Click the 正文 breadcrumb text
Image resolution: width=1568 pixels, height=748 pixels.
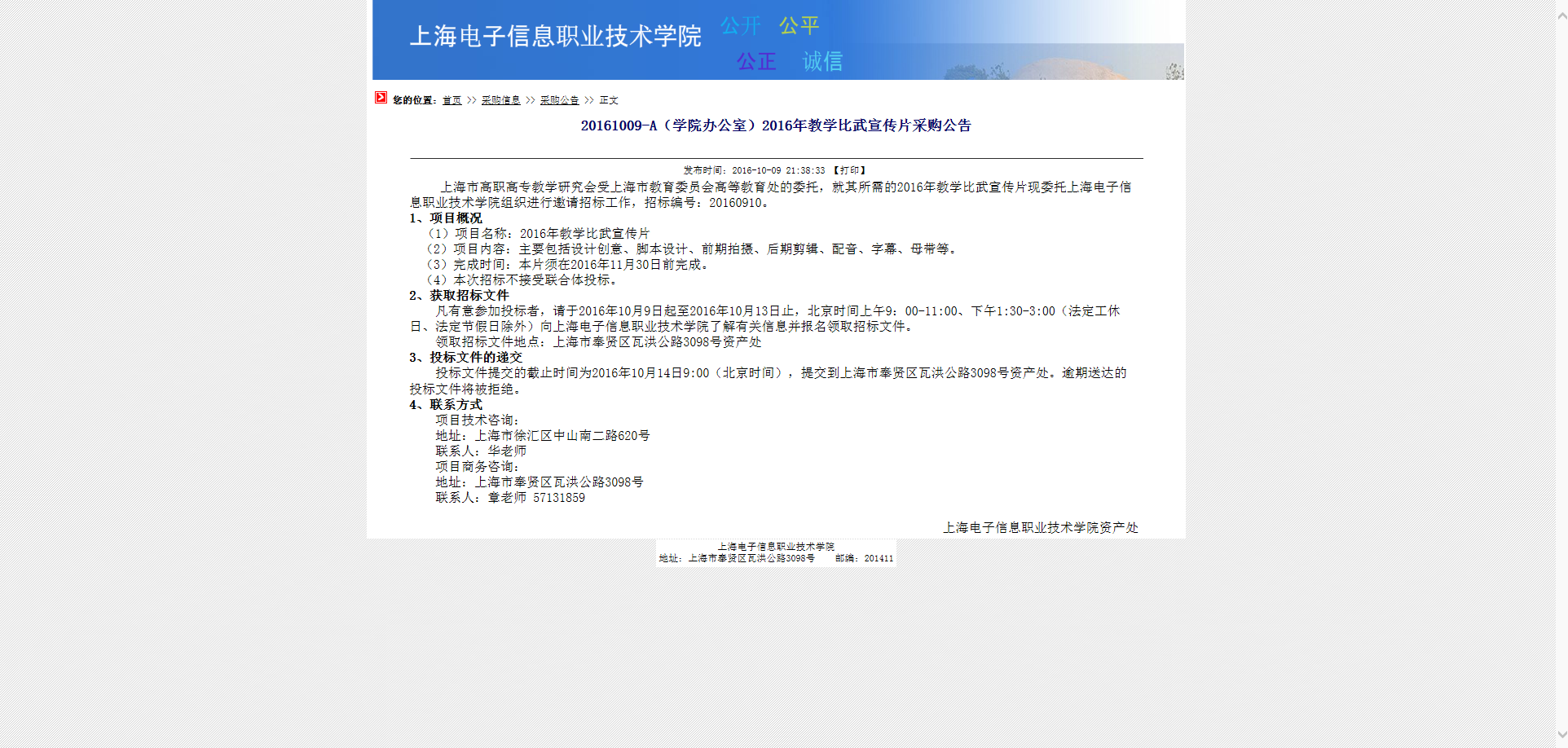tap(609, 100)
